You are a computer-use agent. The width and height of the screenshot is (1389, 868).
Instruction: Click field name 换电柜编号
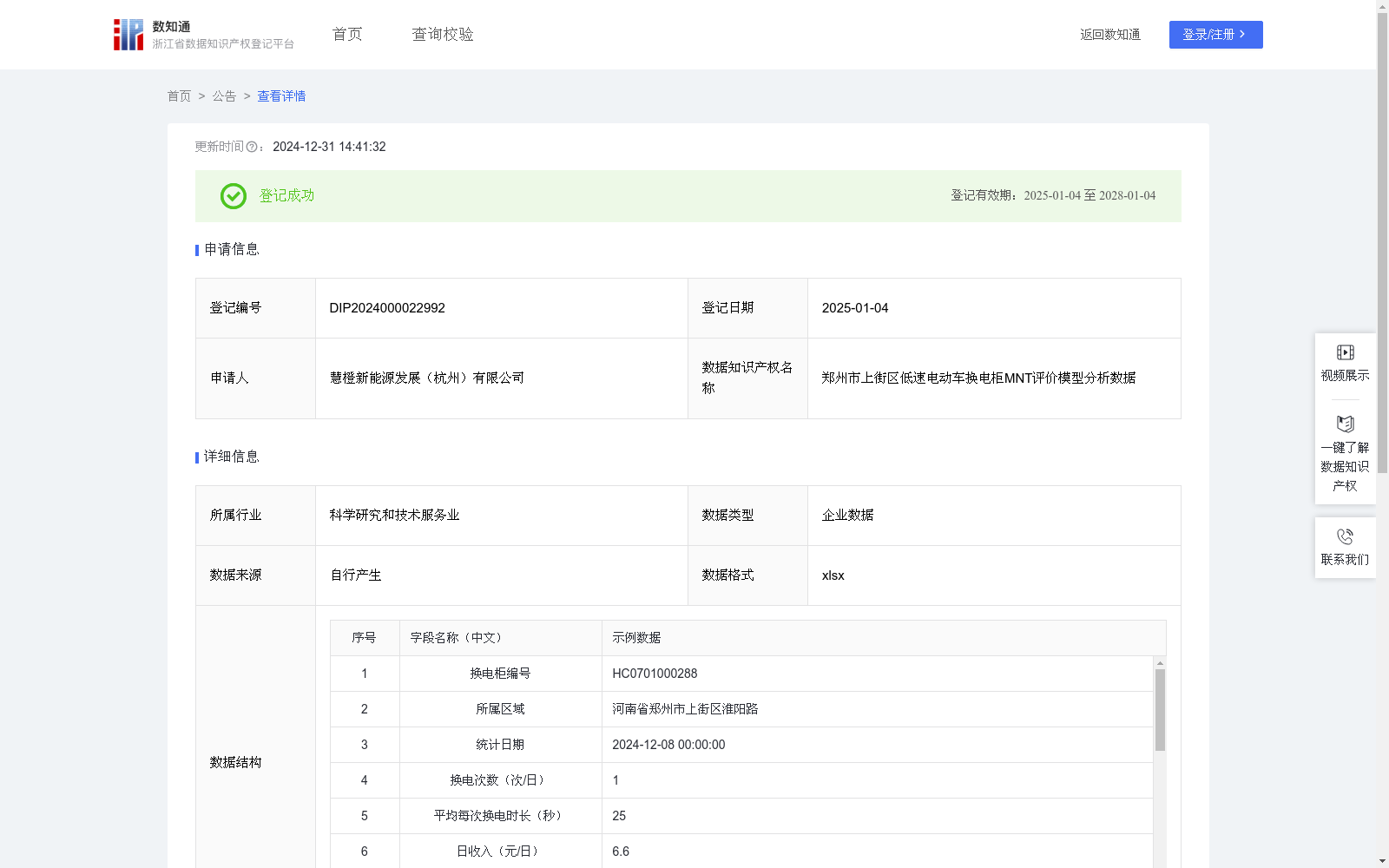point(500,674)
